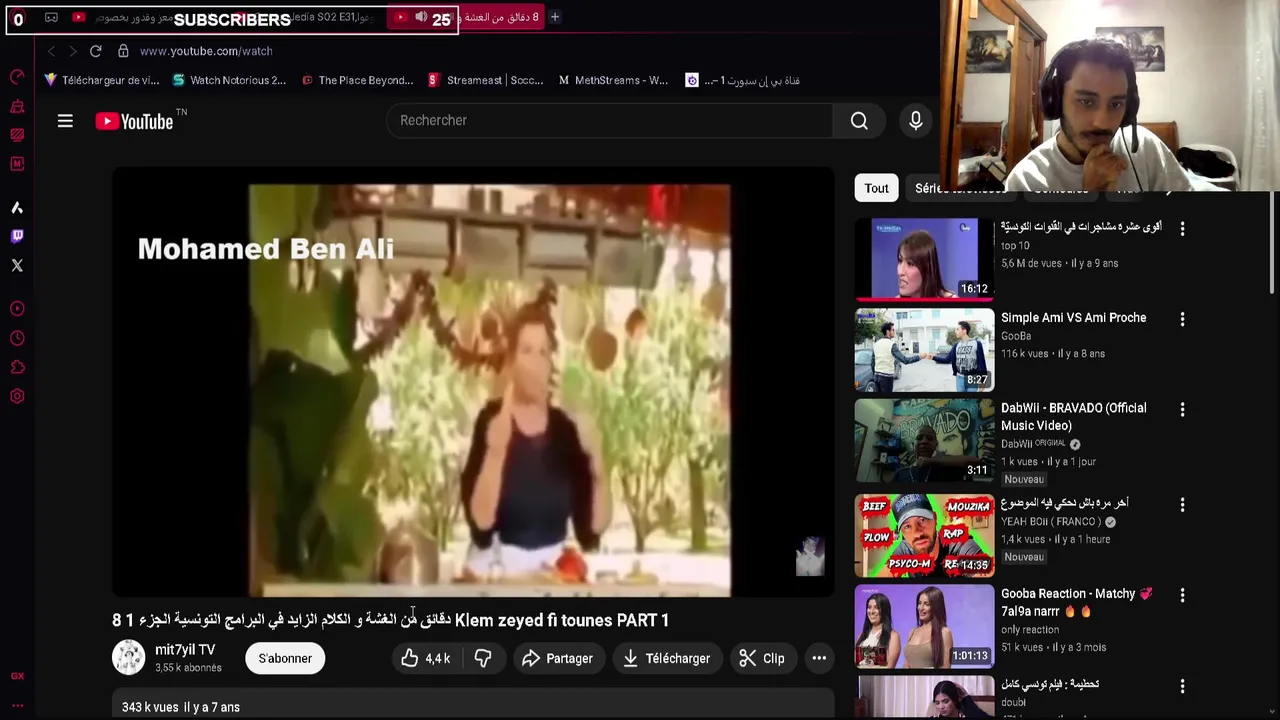
Task: Open the beIN Sports Arabic bookmark
Action: (x=742, y=80)
